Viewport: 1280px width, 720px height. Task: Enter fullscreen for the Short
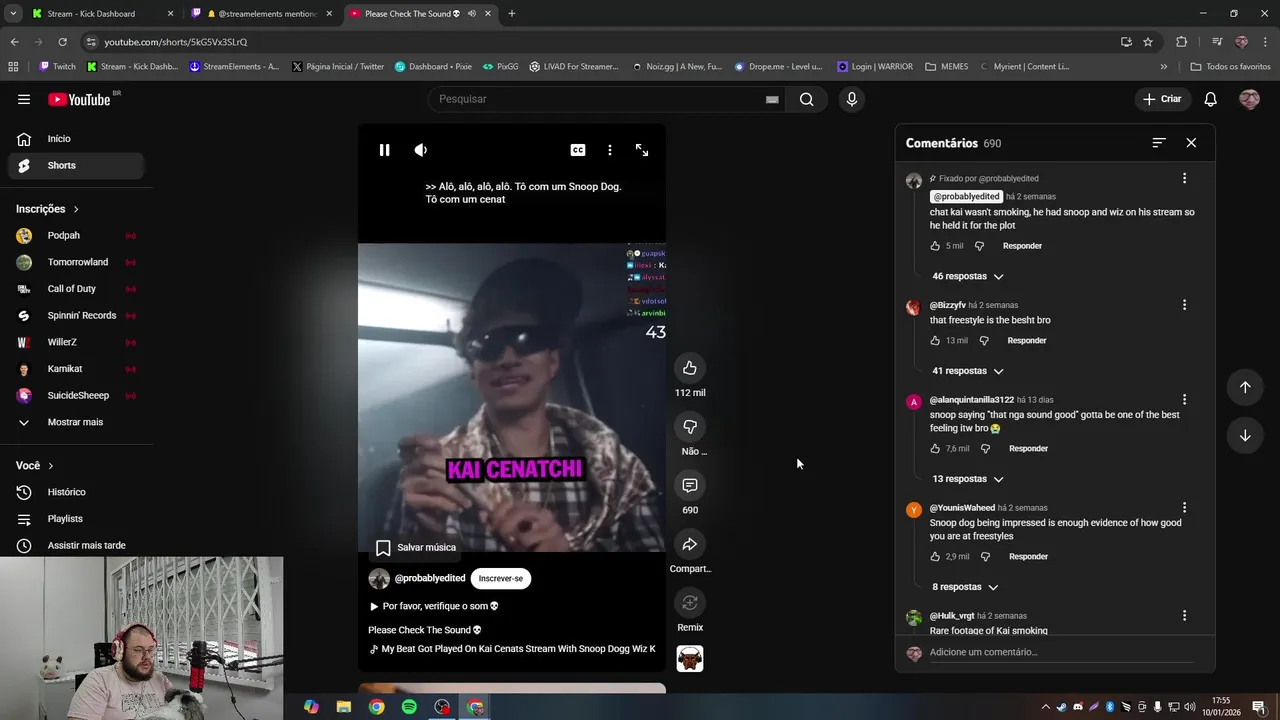click(x=642, y=150)
